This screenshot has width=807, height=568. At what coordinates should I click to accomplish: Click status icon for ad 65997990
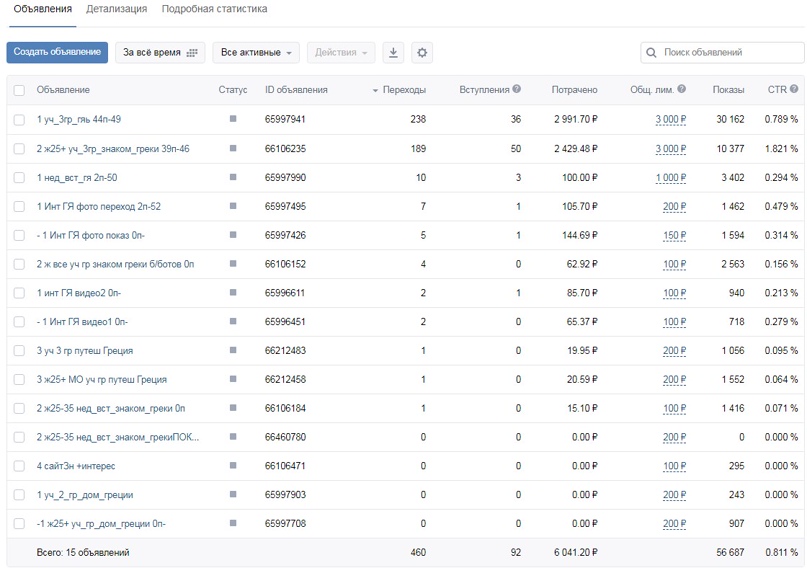tap(233, 177)
